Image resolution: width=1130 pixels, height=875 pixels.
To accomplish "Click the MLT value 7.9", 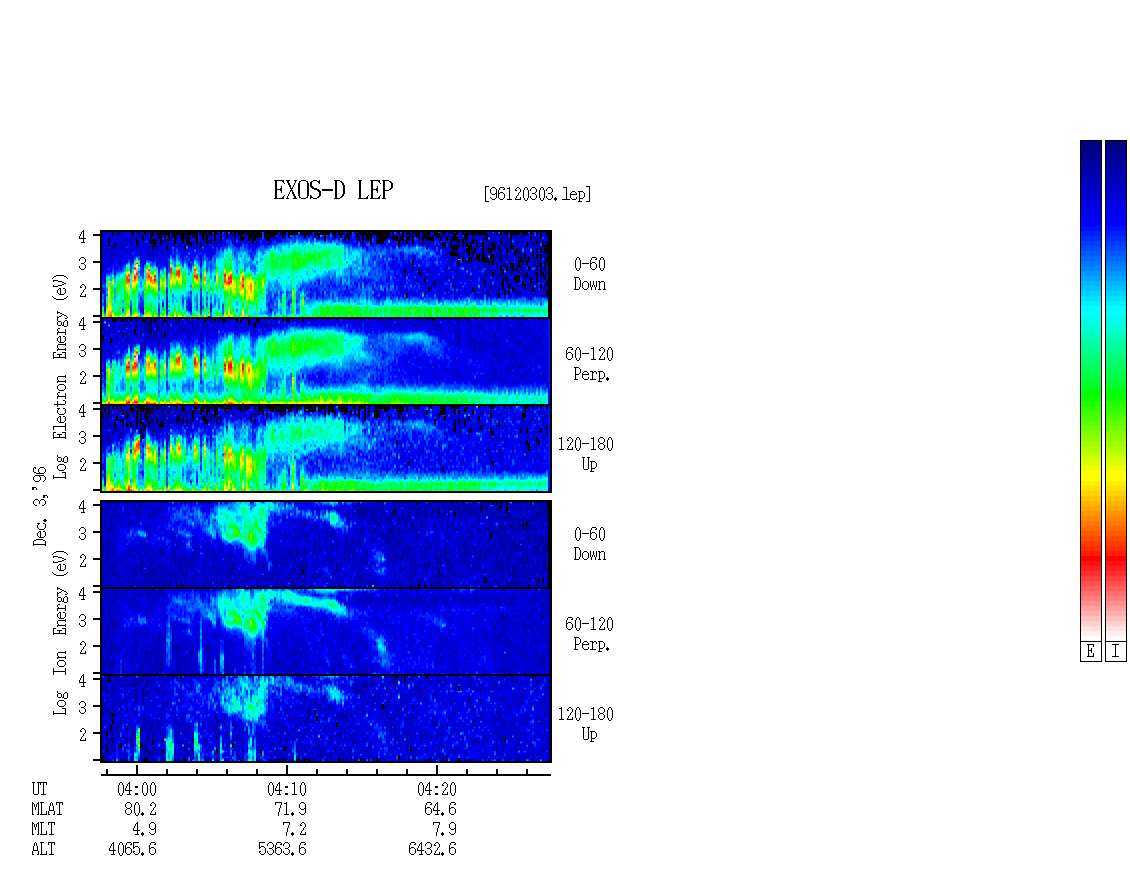I will point(444,830).
